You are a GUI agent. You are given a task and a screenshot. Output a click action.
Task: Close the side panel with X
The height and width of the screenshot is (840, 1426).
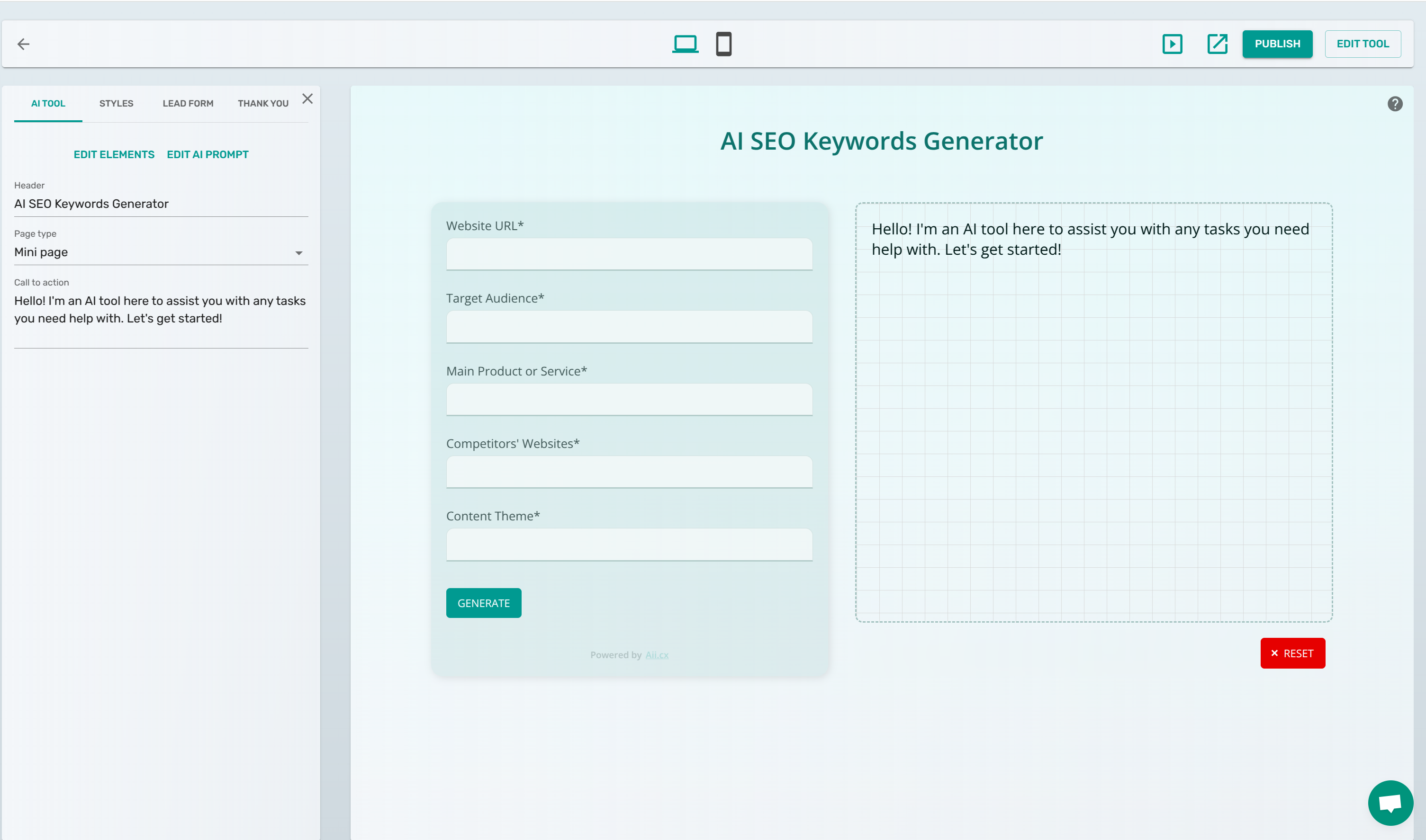pyautogui.click(x=307, y=99)
